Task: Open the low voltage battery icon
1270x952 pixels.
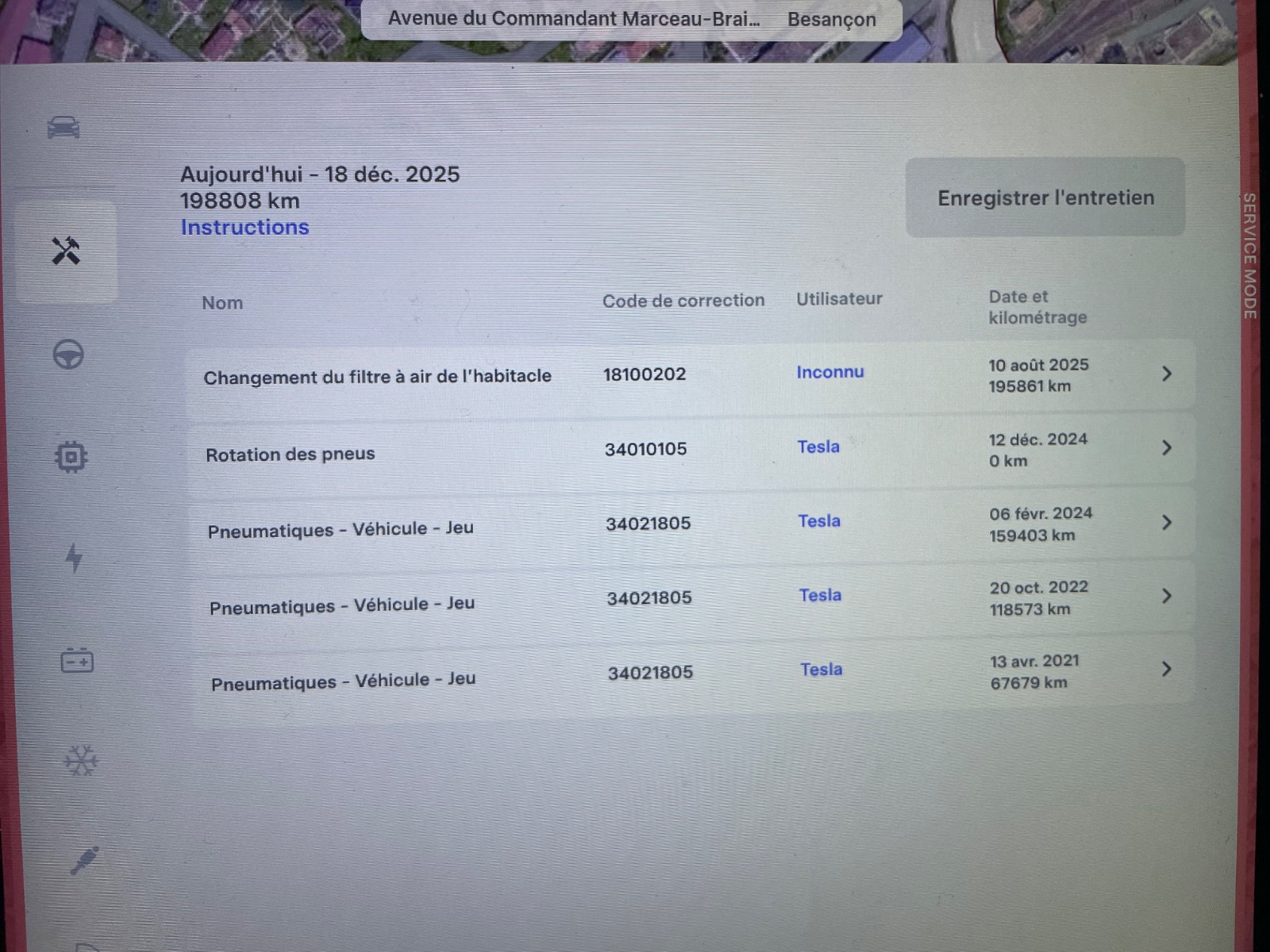Action: (77, 660)
